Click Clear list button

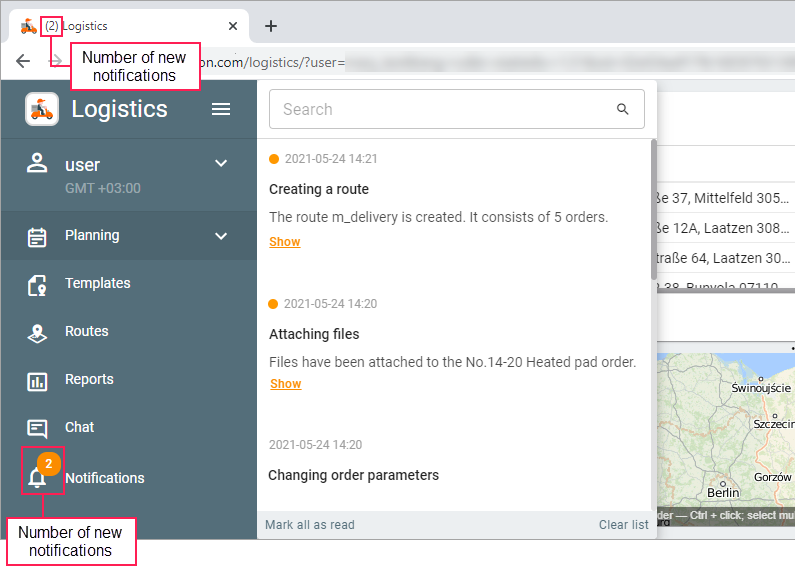(x=623, y=525)
